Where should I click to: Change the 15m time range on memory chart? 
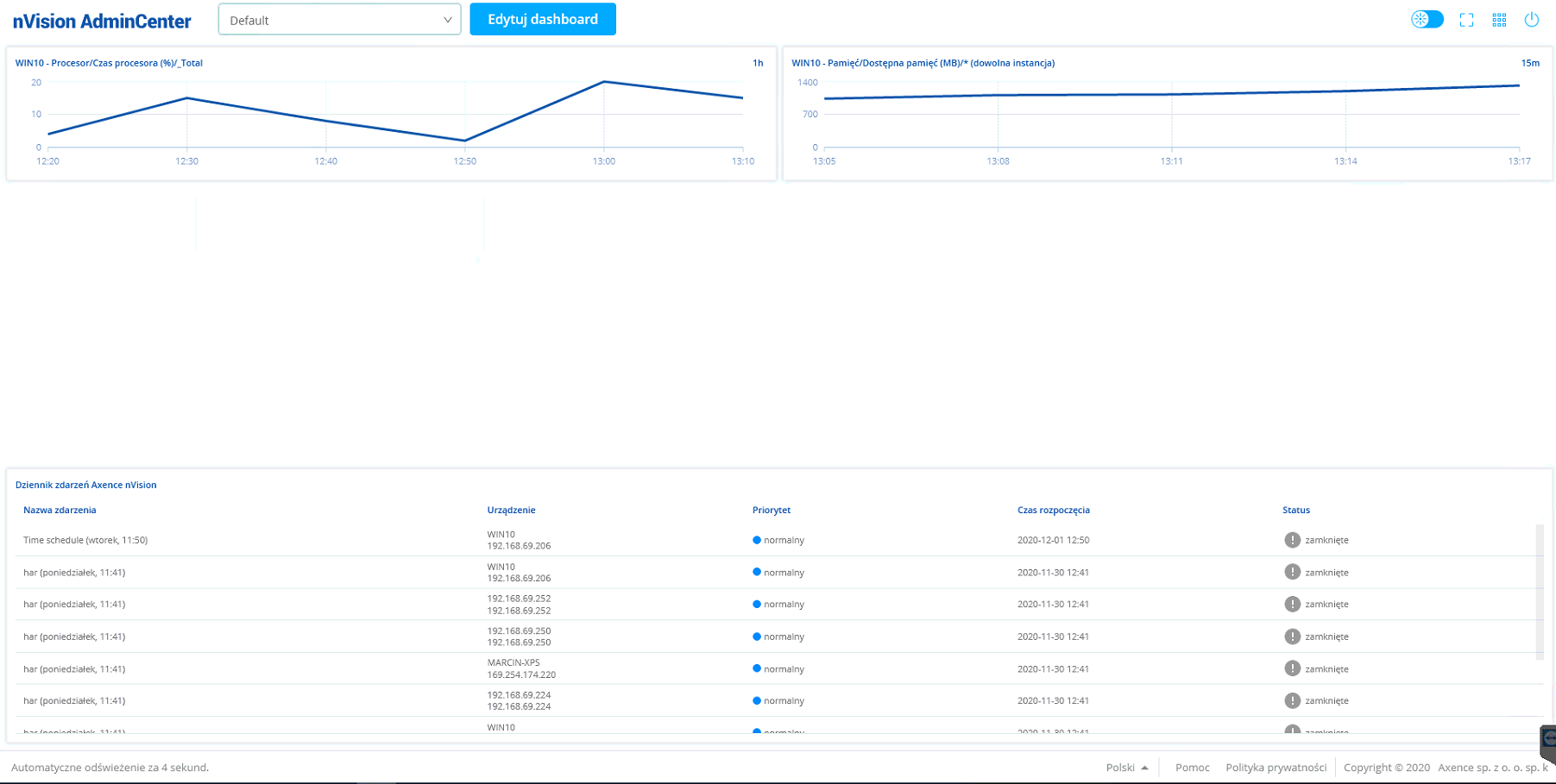pyautogui.click(x=1529, y=63)
